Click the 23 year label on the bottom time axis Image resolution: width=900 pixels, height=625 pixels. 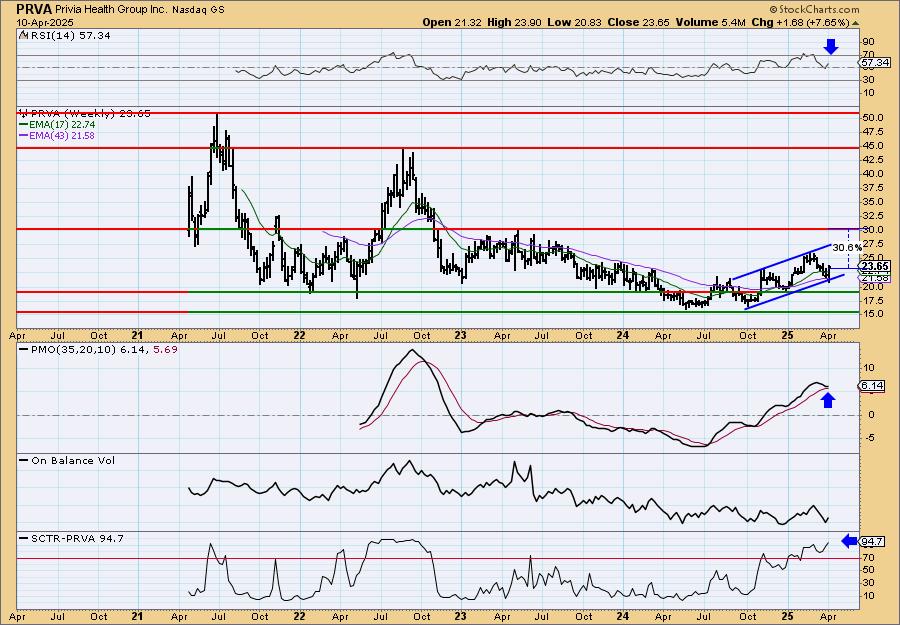pyautogui.click(x=460, y=616)
